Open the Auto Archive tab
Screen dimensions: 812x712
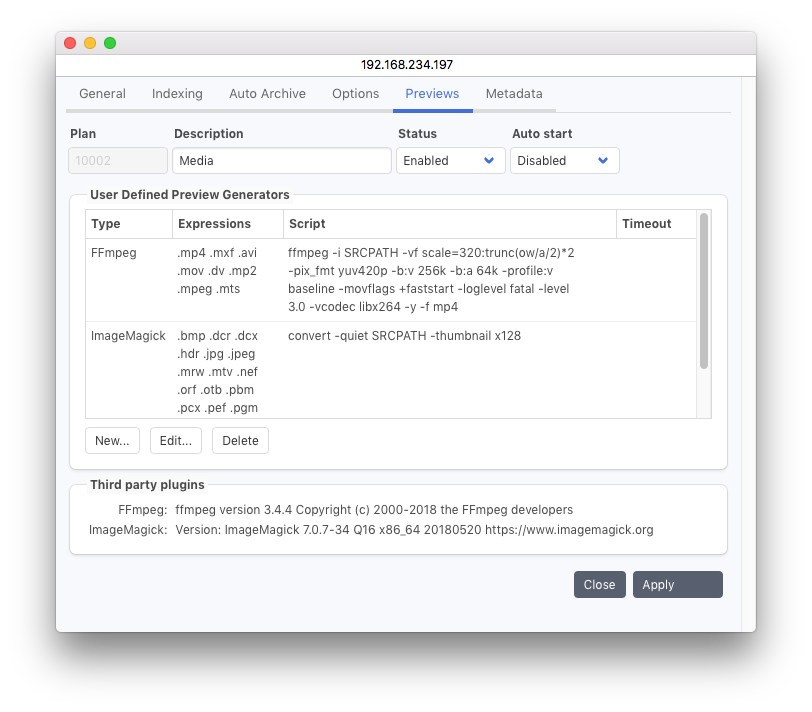coord(267,94)
